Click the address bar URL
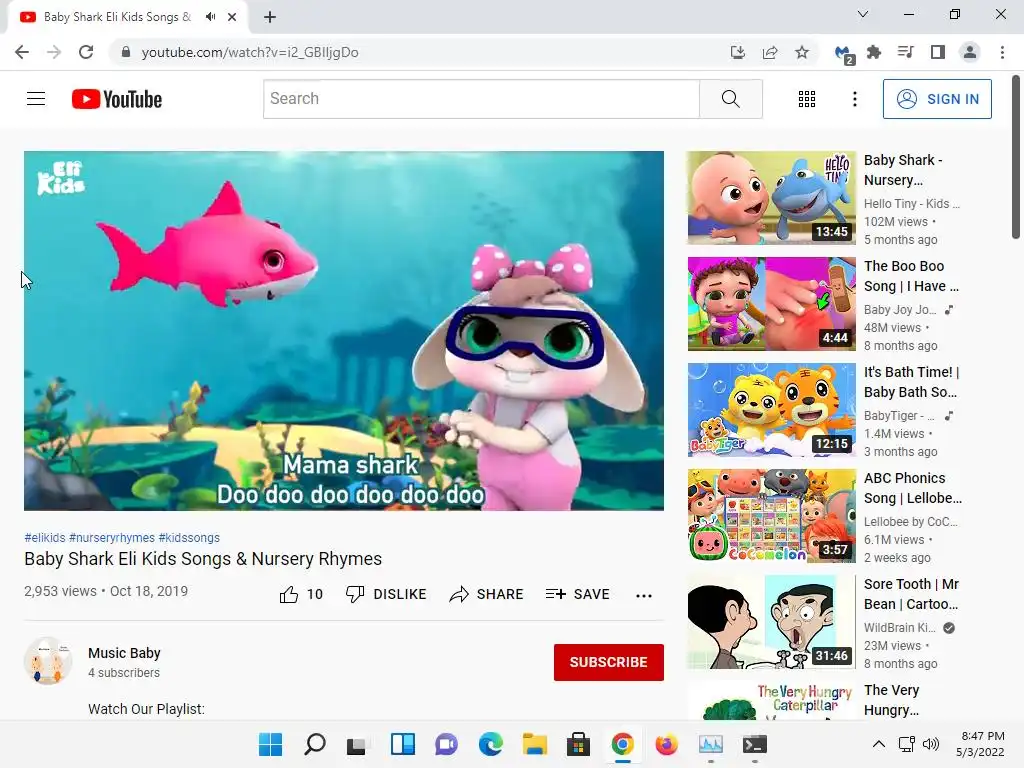Image resolution: width=1024 pixels, height=768 pixels. pos(250,52)
